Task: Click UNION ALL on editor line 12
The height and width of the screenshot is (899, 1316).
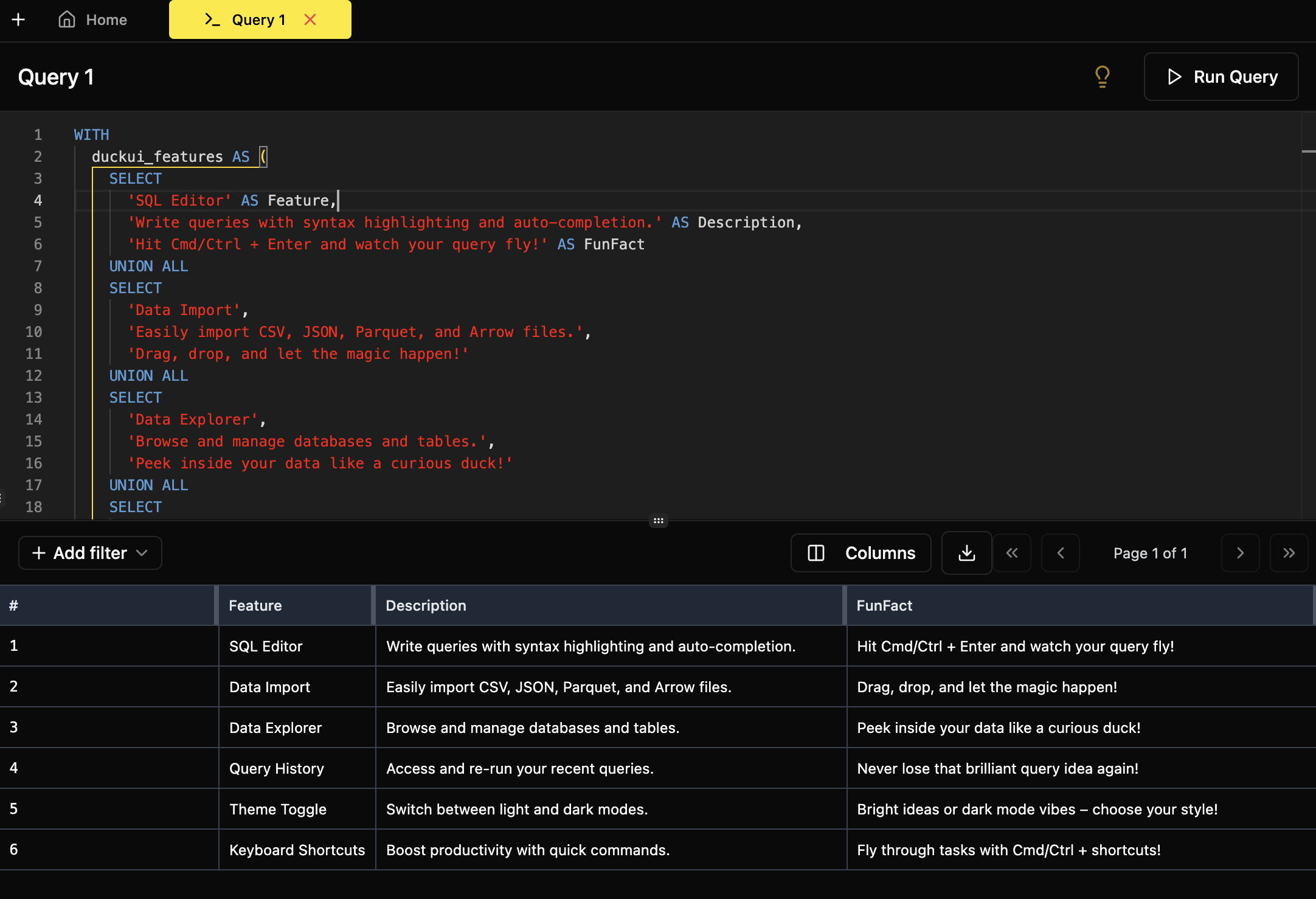Action: 148,375
